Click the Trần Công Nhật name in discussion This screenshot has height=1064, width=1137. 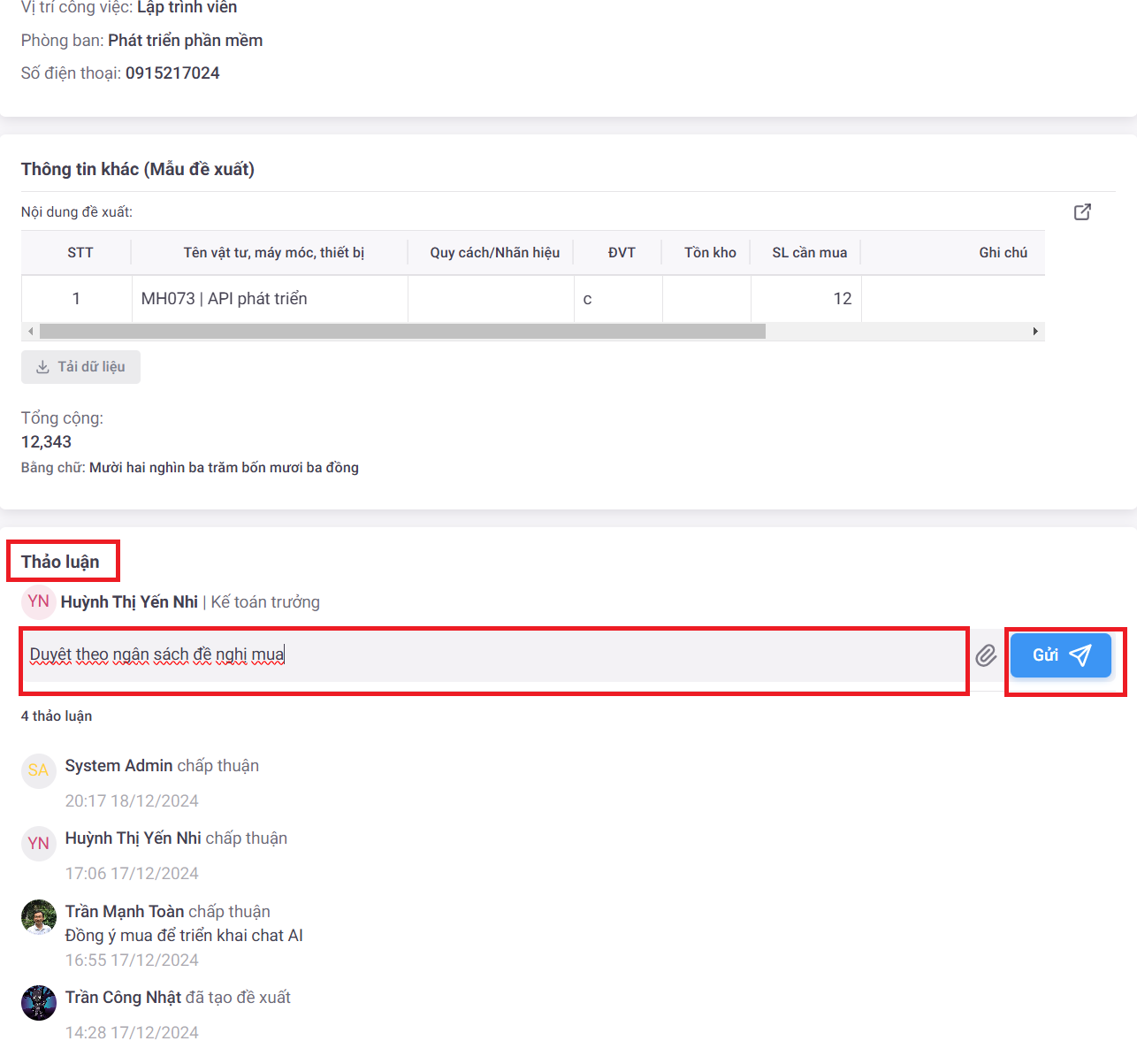coord(123,998)
